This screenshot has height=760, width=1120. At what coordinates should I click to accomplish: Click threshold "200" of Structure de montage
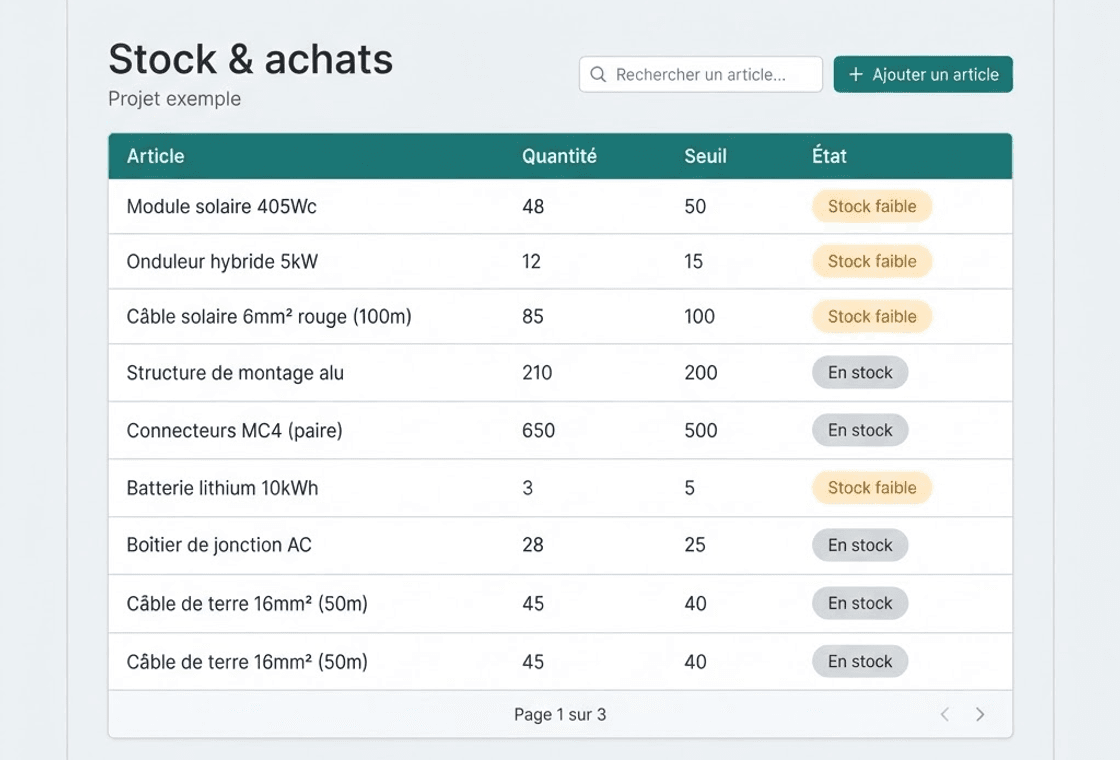[701, 373]
